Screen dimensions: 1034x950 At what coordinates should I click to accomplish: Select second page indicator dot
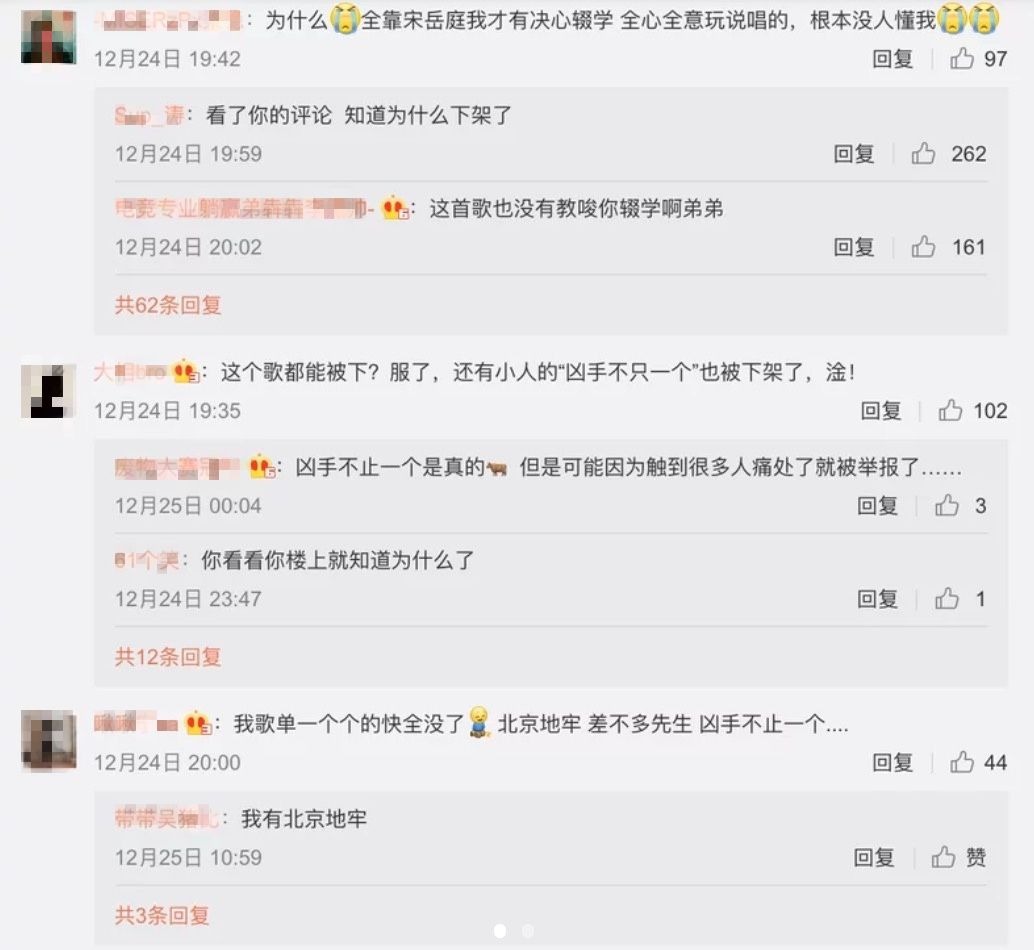point(528,931)
